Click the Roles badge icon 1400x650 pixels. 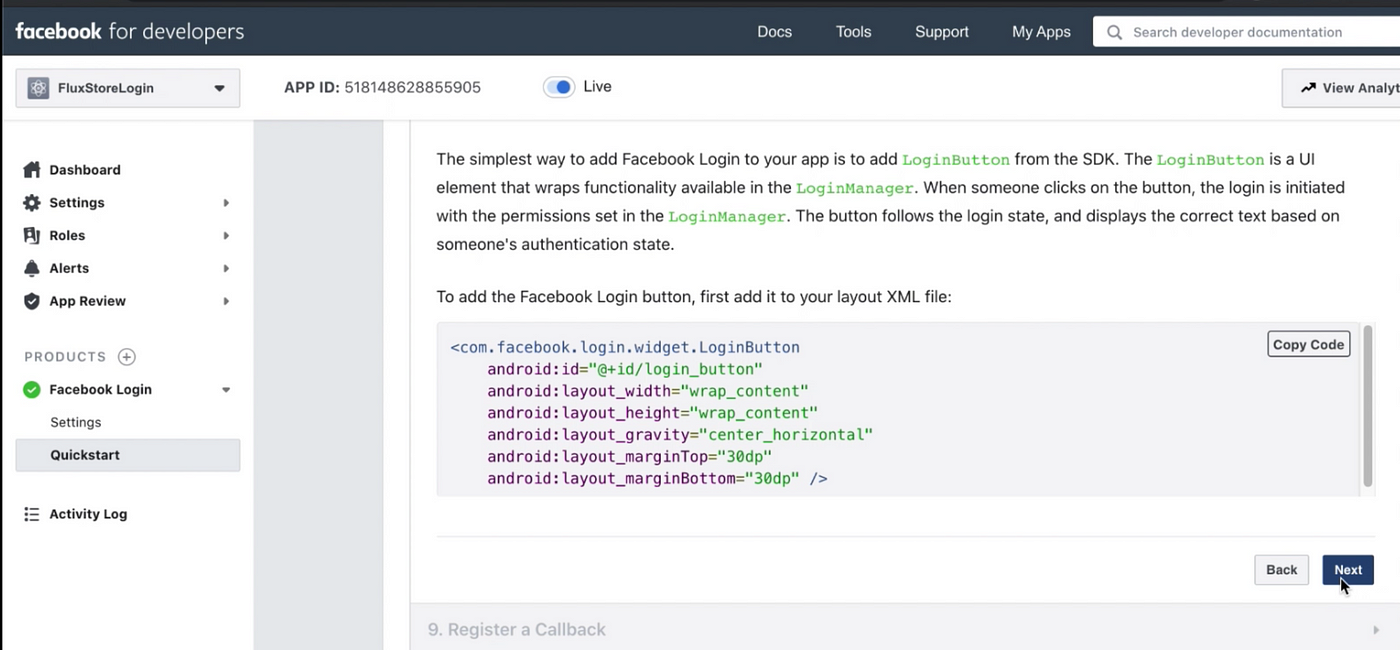[32, 236]
